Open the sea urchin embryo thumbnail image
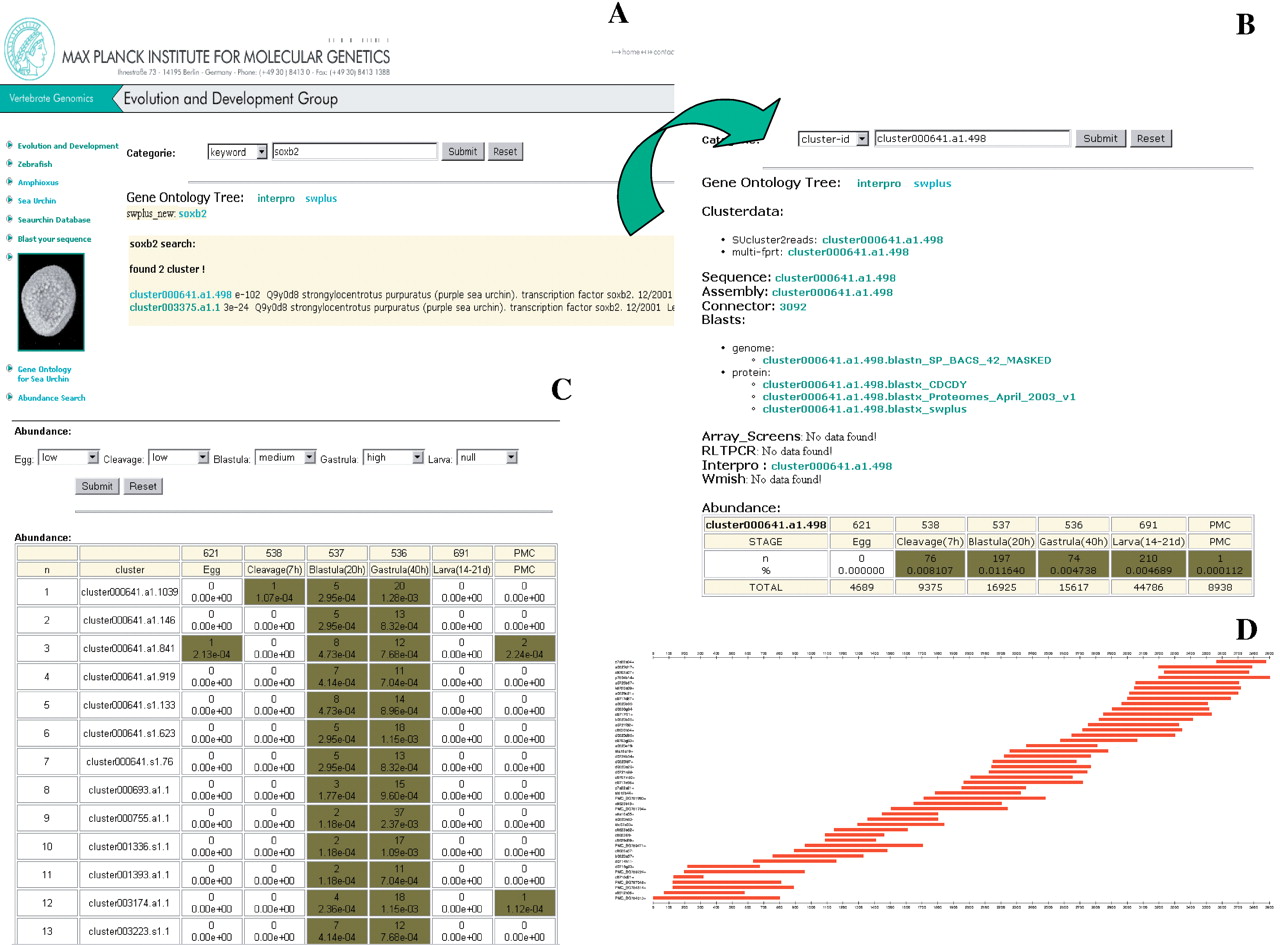The width and height of the screenshot is (1280, 945). tap(51, 302)
